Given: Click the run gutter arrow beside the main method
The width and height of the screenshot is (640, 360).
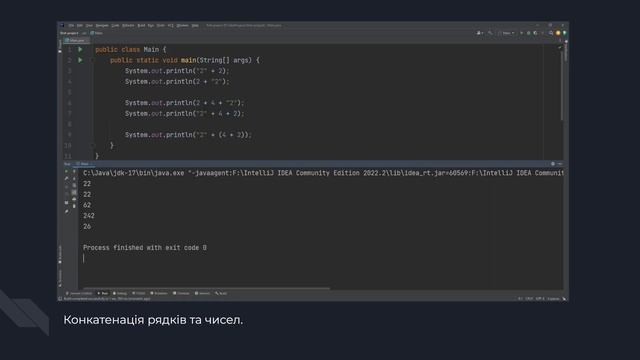Looking at the screenshot, I should 80,60.
